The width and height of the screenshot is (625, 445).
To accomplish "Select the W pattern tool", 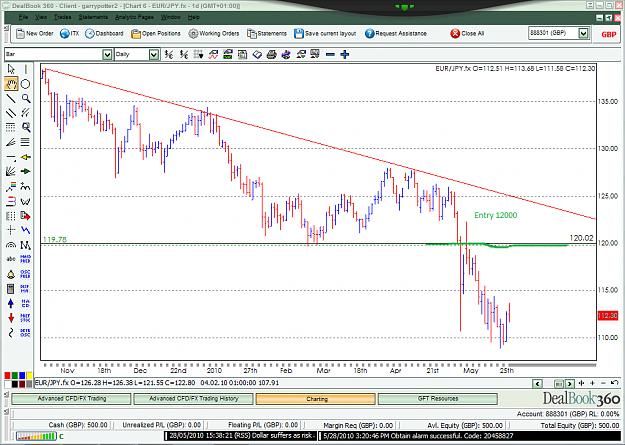I will (x=26, y=201).
